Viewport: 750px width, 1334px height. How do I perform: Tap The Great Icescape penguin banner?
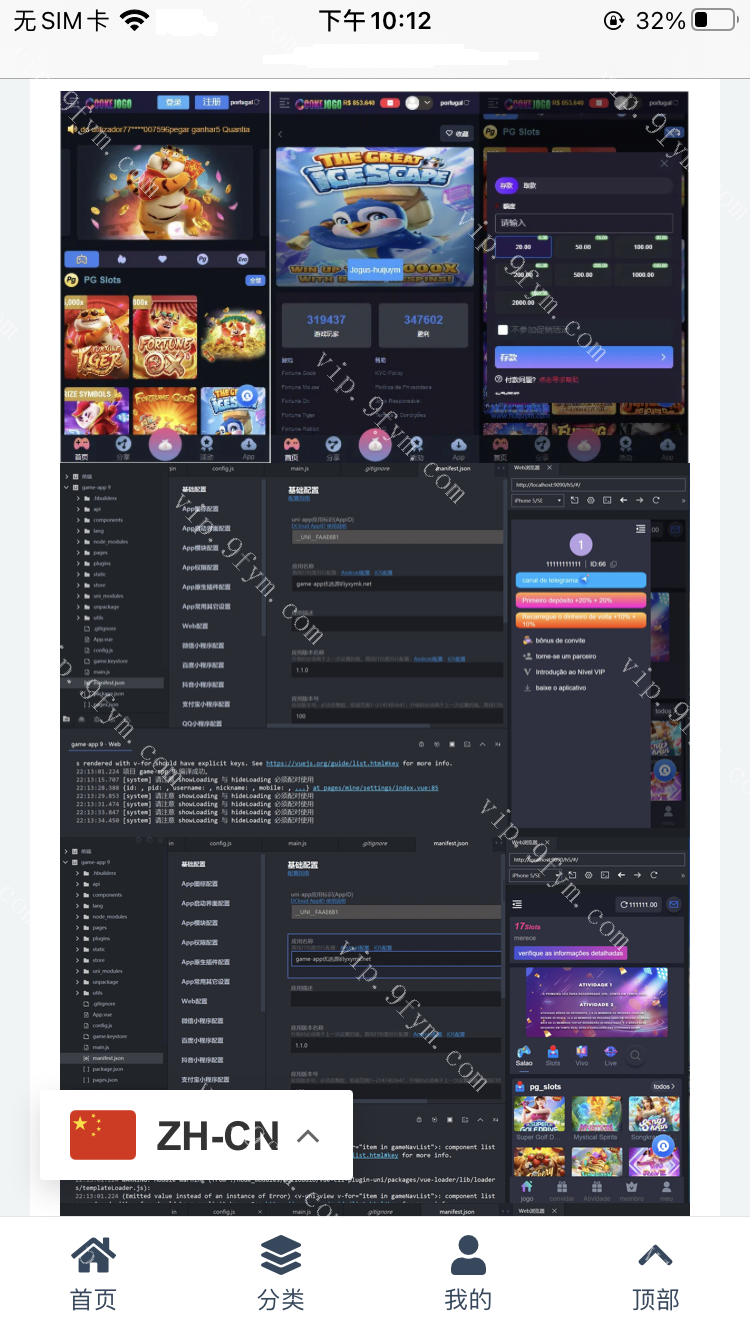374,215
